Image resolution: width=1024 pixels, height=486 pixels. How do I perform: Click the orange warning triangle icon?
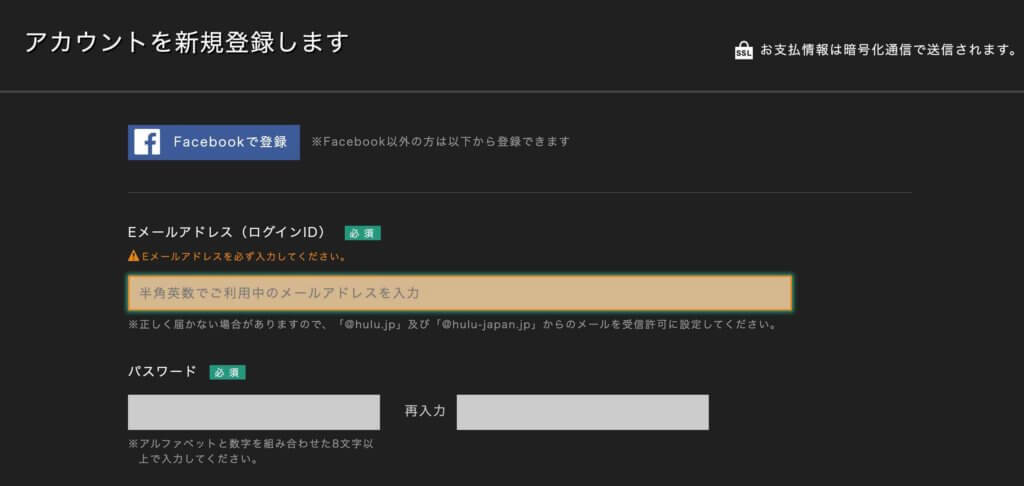coord(133,257)
